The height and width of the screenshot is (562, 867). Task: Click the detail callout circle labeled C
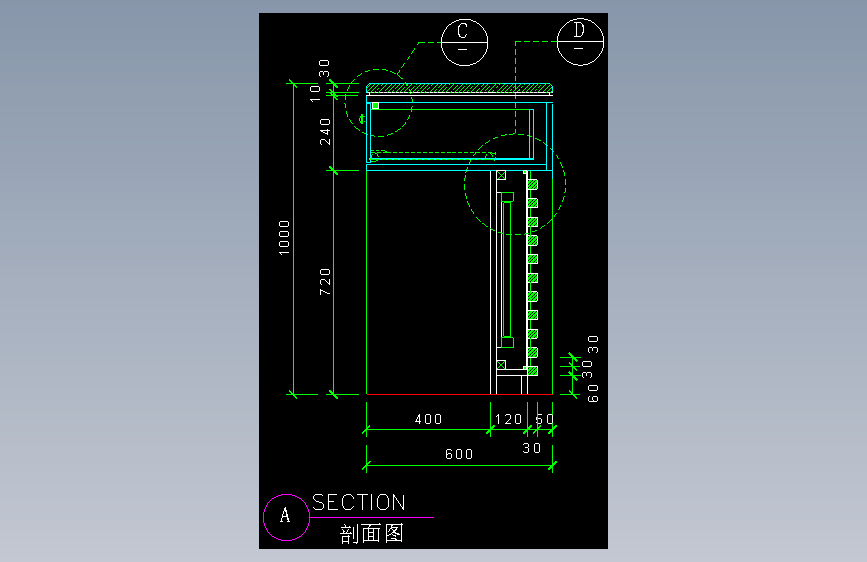[464, 42]
